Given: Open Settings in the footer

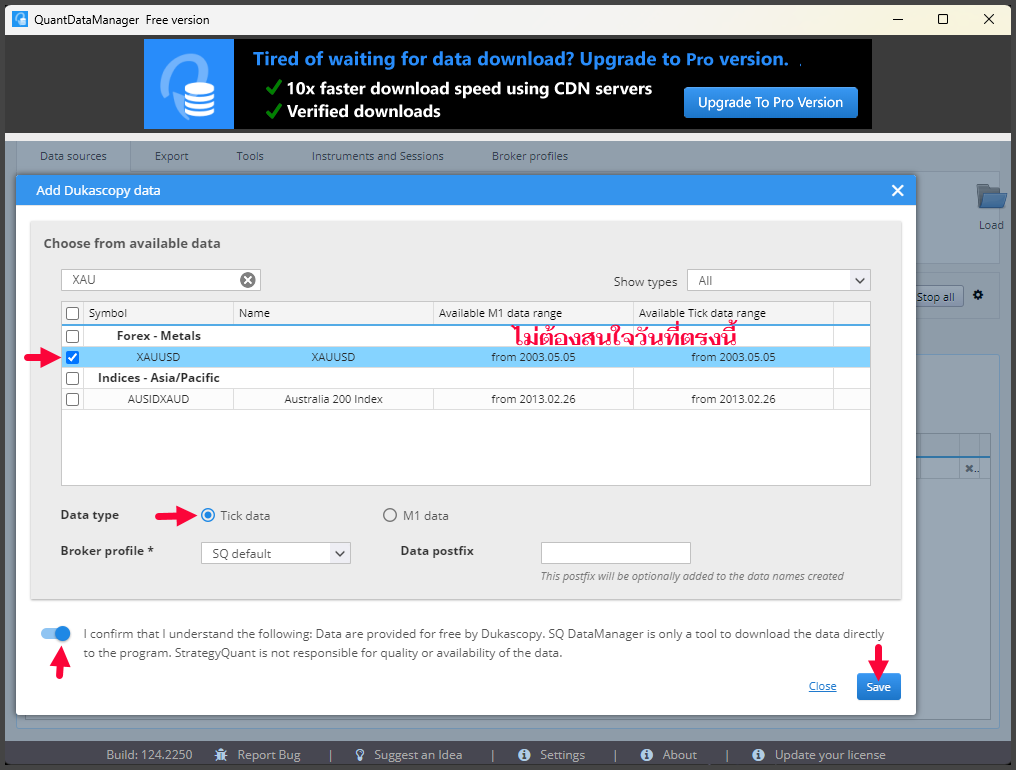Looking at the screenshot, I should [562, 755].
